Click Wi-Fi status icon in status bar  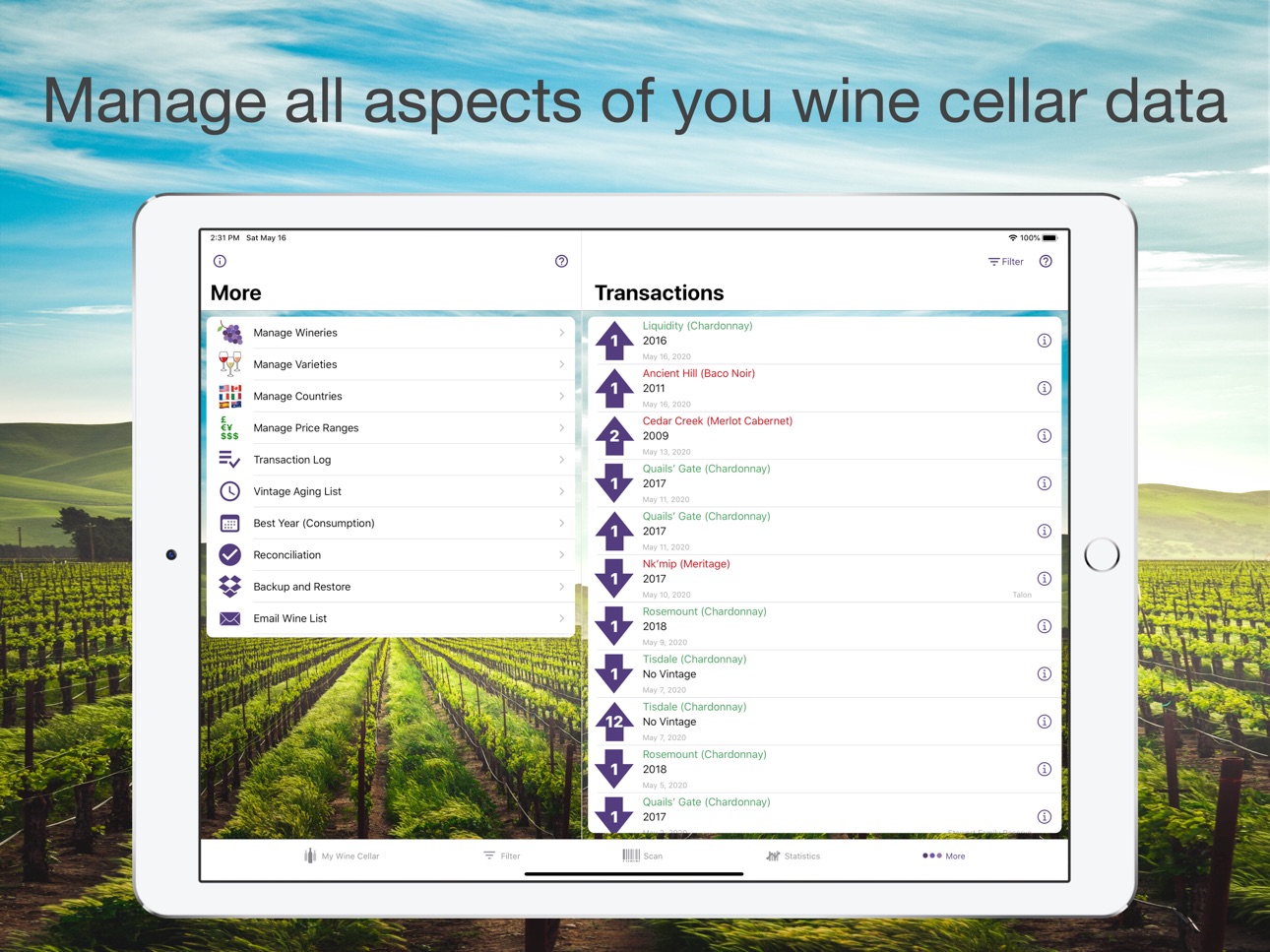click(x=1012, y=238)
